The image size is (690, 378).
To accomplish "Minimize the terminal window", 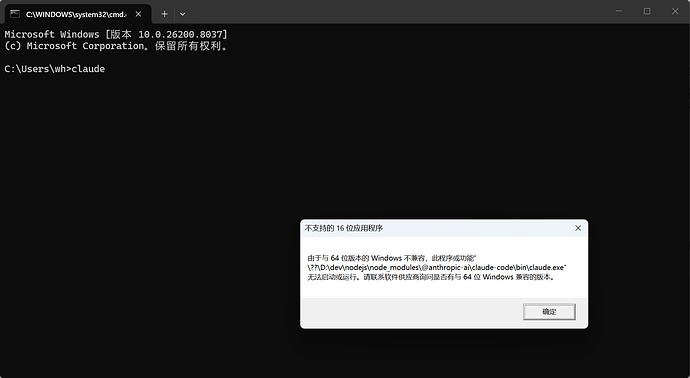I will (619, 11).
